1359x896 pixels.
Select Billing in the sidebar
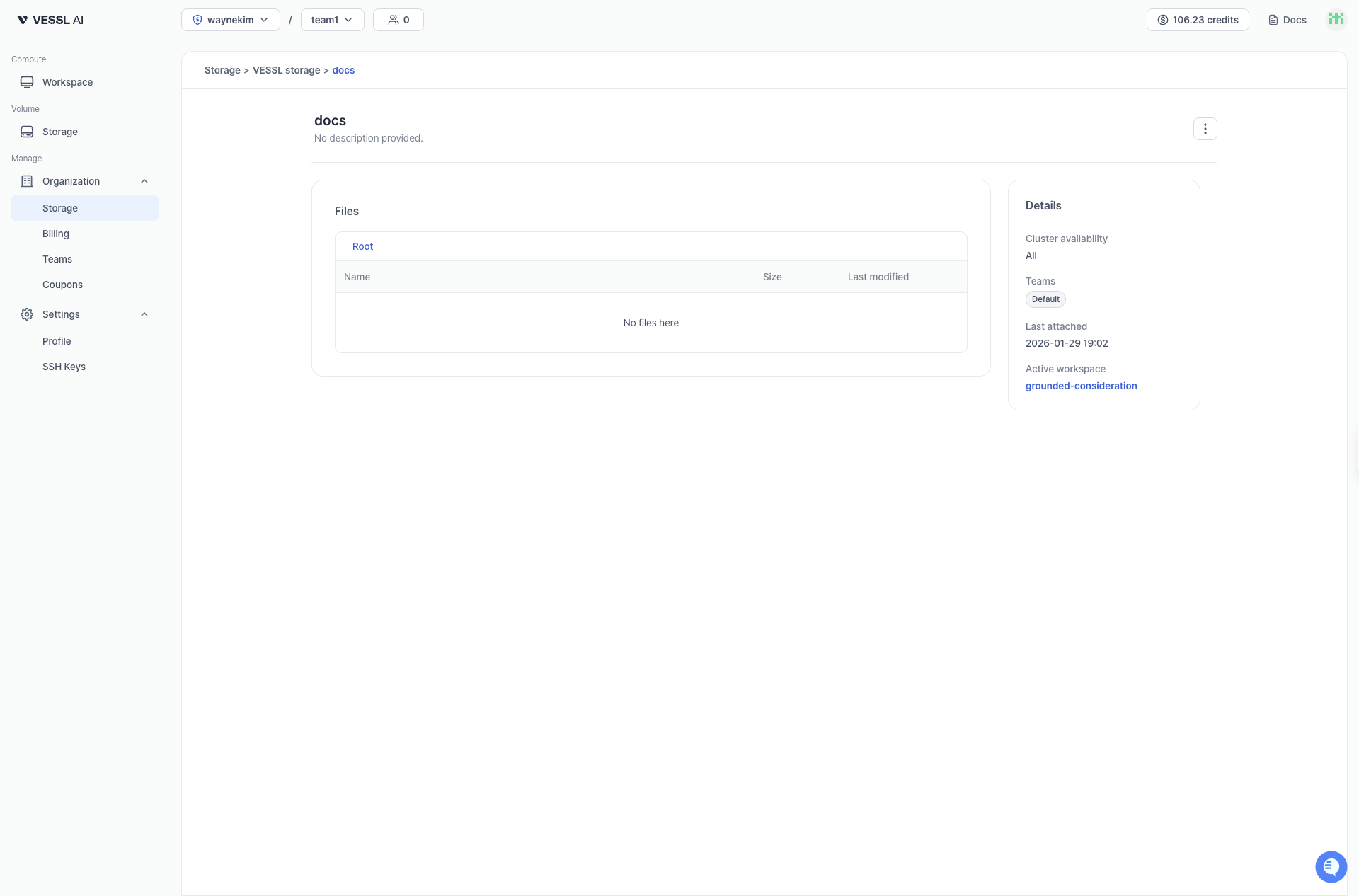coord(55,234)
